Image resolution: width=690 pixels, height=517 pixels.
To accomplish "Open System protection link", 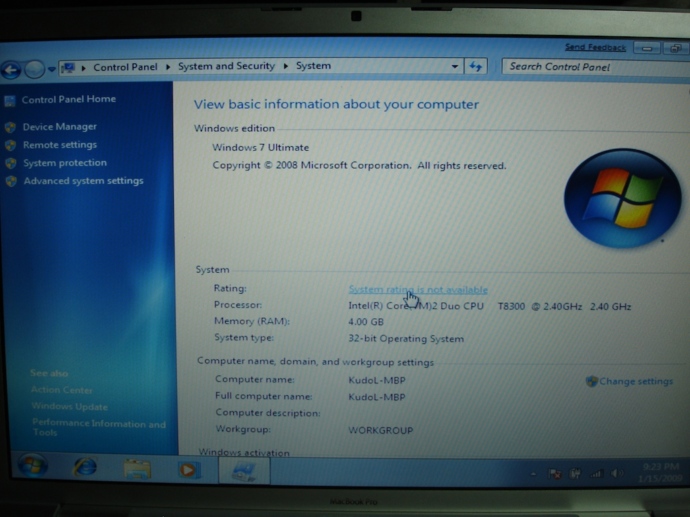I will pyautogui.click(x=65, y=163).
